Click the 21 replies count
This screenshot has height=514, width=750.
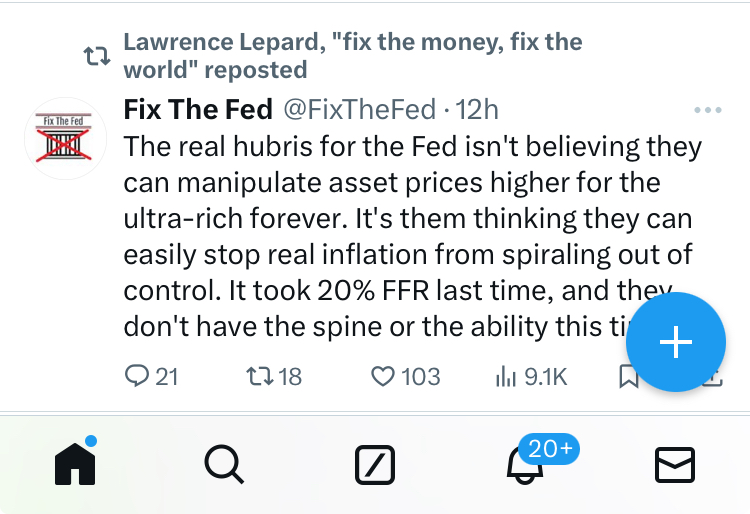click(x=166, y=376)
